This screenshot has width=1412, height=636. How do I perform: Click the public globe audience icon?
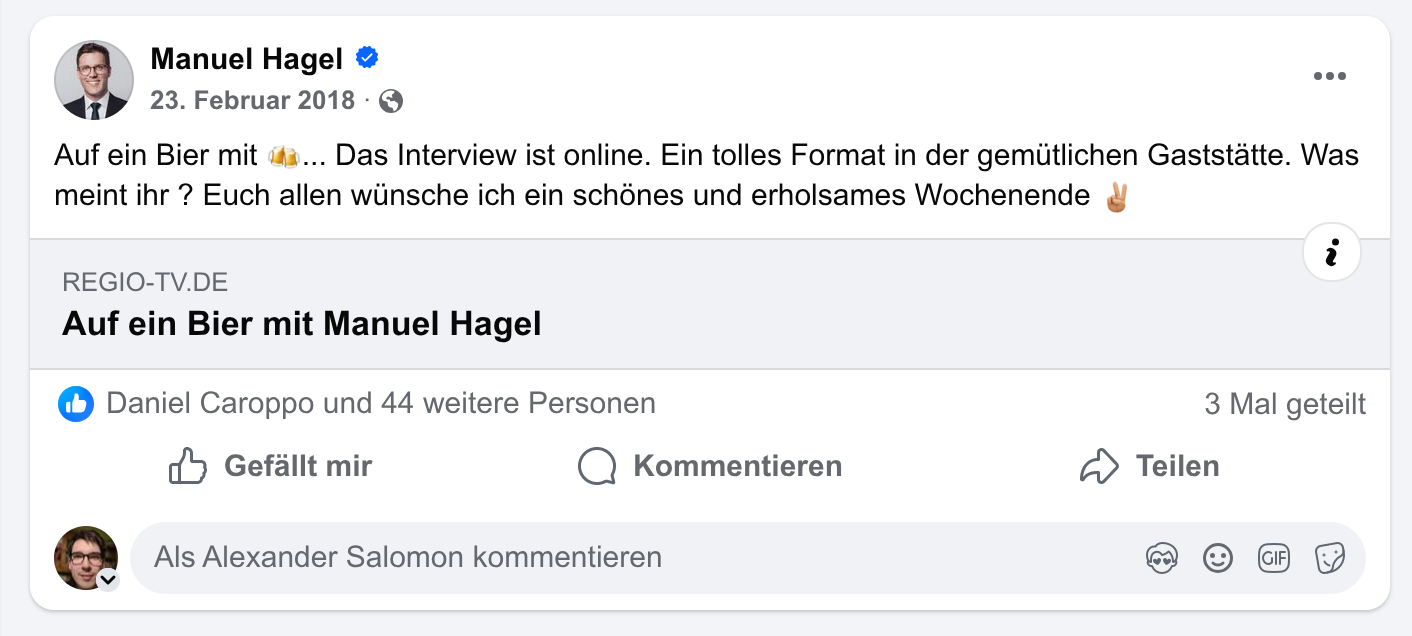tap(392, 101)
